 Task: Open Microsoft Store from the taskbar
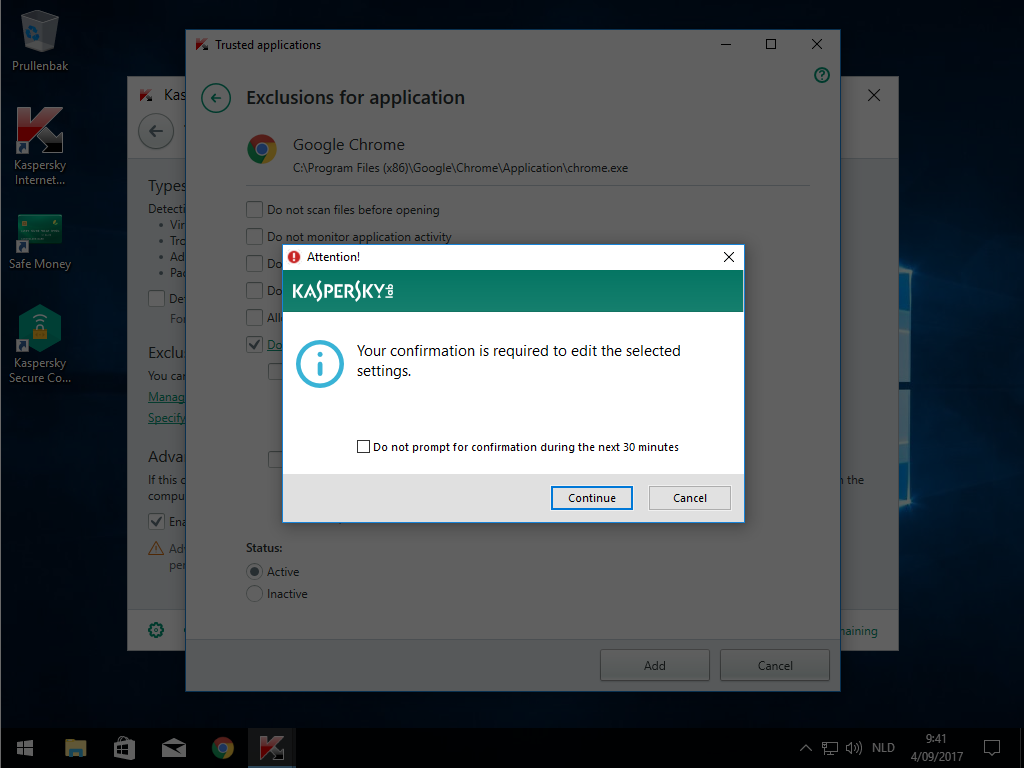(124, 748)
